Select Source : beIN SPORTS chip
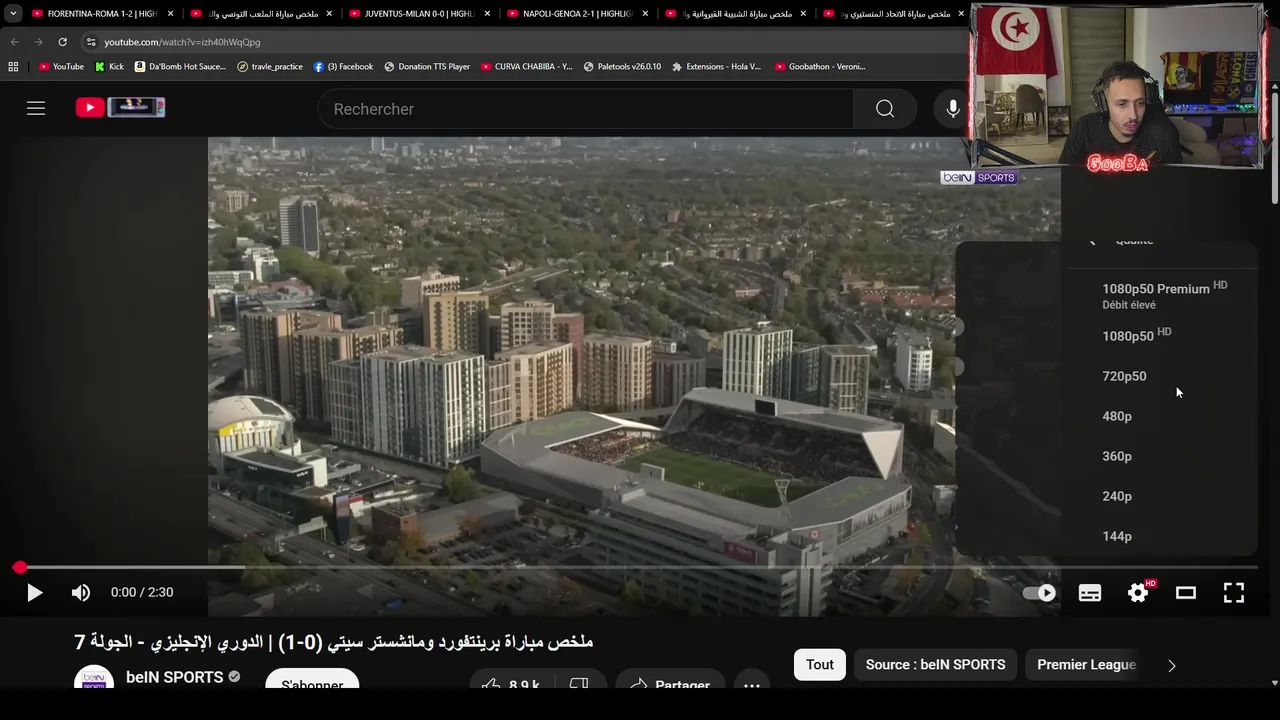Image resolution: width=1280 pixels, height=720 pixels. tap(935, 665)
